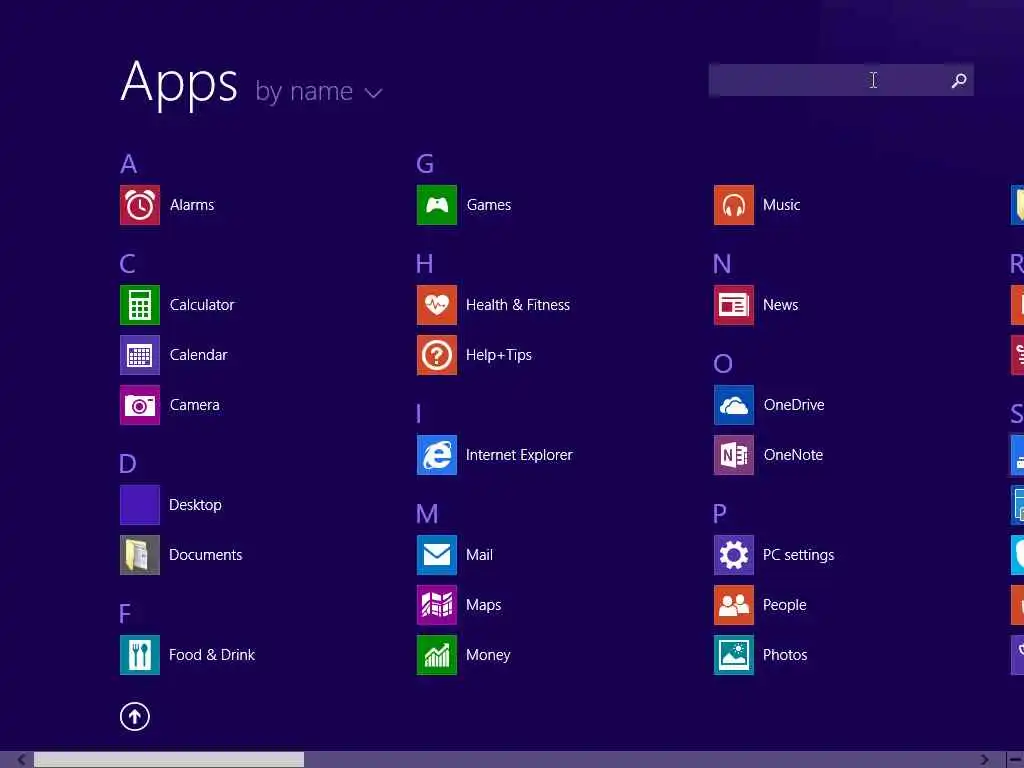Open the Alarms app icon
Image resolution: width=1024 pixels, height=768 pixels.
(x=140, y=205)
